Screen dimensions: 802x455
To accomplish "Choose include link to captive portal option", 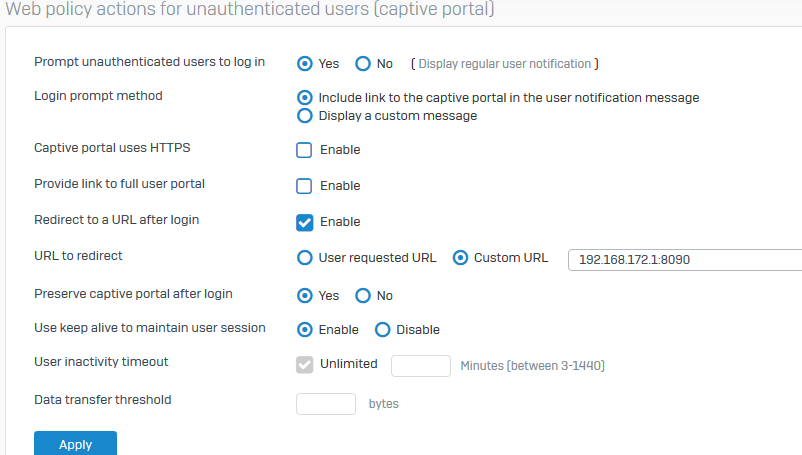I will (305, 98).
